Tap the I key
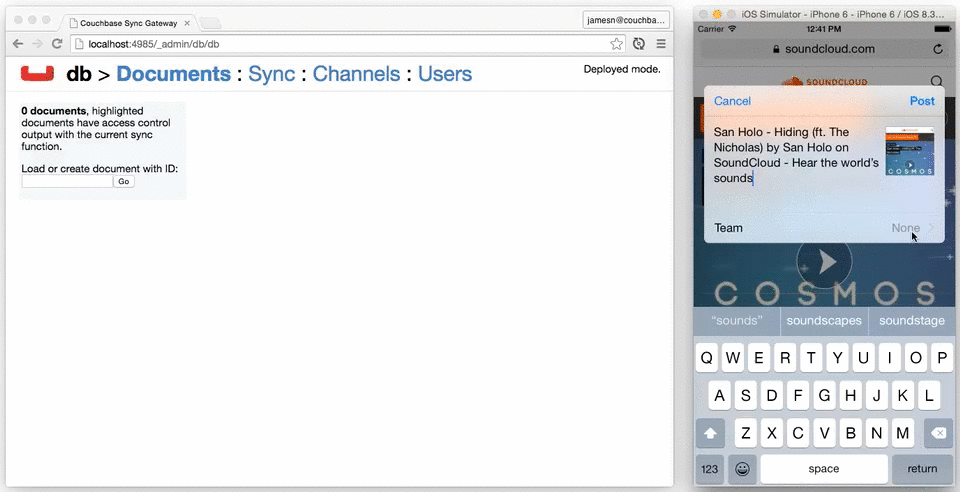The width and height of the screenshot is (960, 492). (x=890, y=358)
